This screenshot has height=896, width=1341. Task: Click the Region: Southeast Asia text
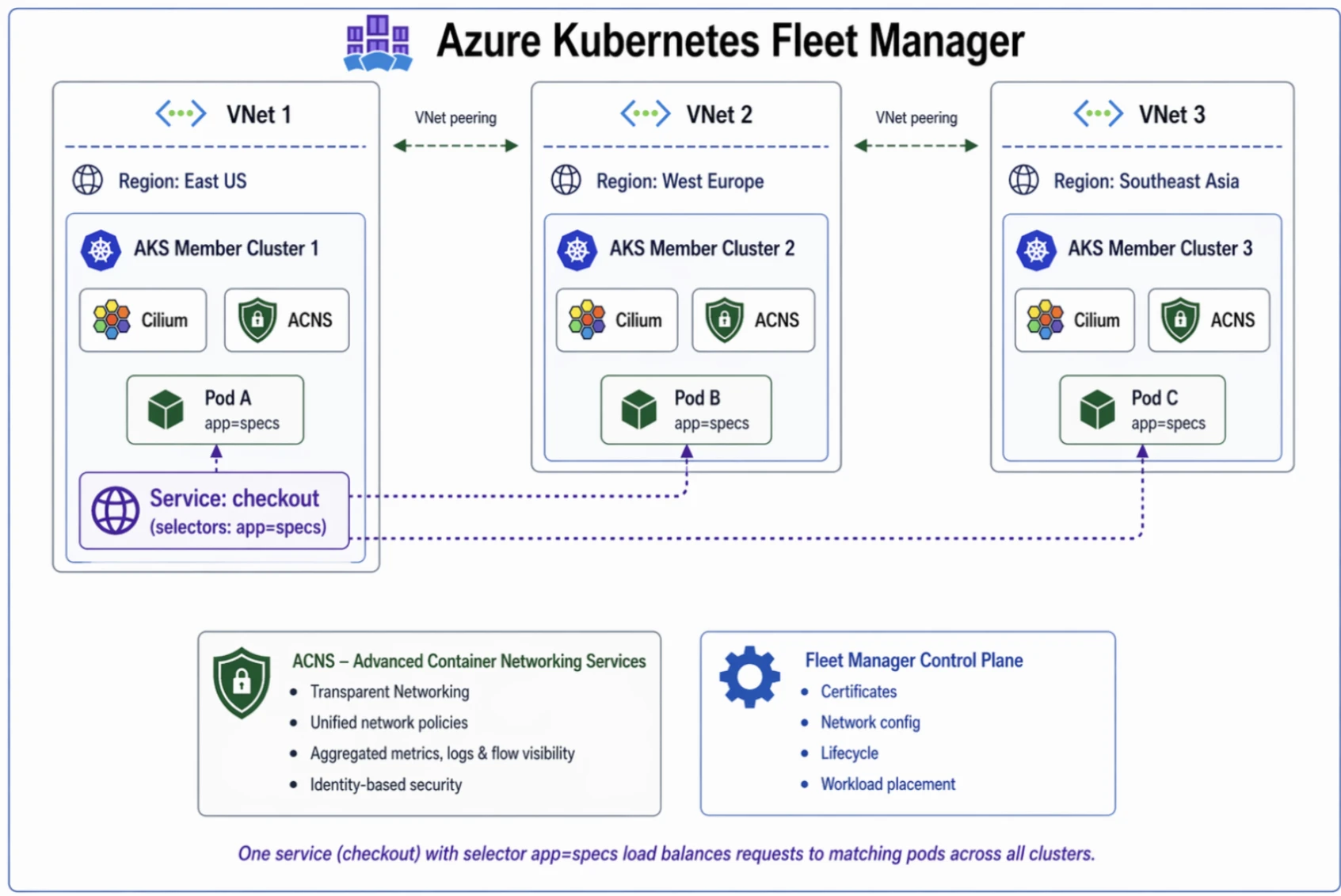pyautogui.click(x=1146, y=181)
